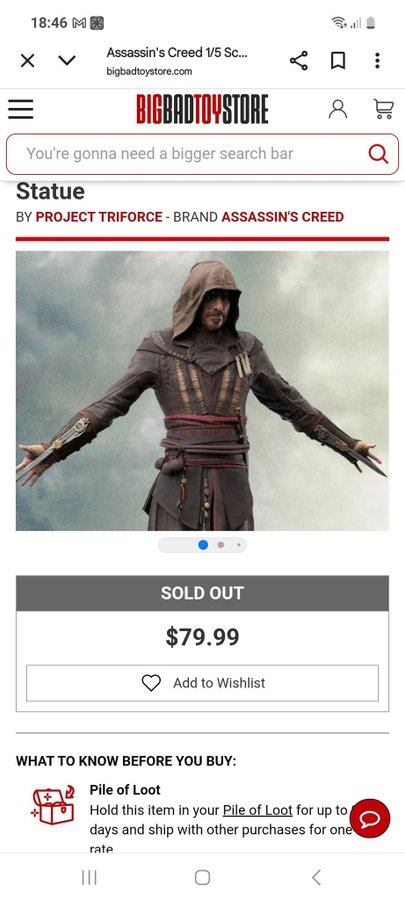The image size is (405, 900).
Task: Open the PROJECT TRIFORCE manufacturer link
Action: click(x=99, y=217)
